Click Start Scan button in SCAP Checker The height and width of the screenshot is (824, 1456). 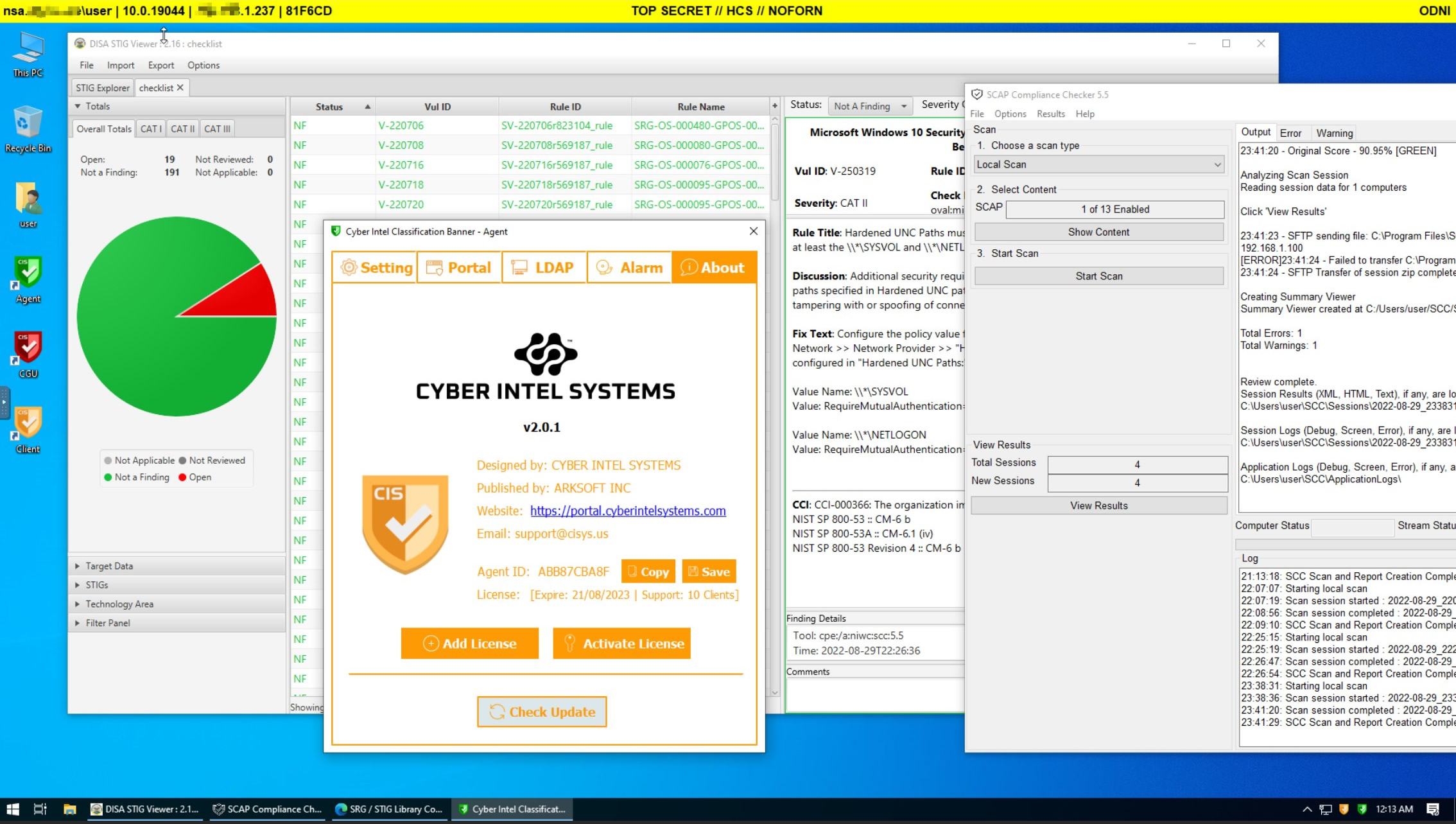point(1097,276)
